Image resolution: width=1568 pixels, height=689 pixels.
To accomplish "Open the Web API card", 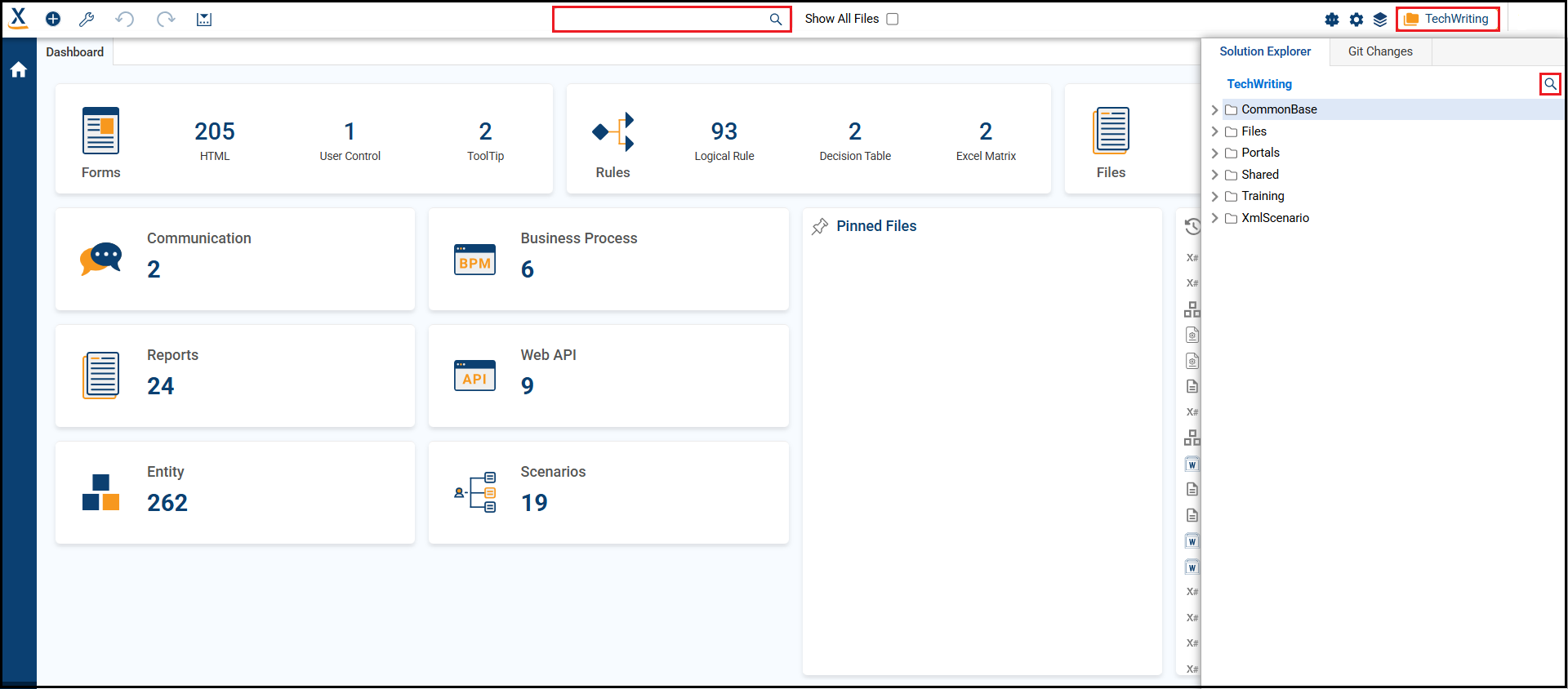I will click(608, 376).
